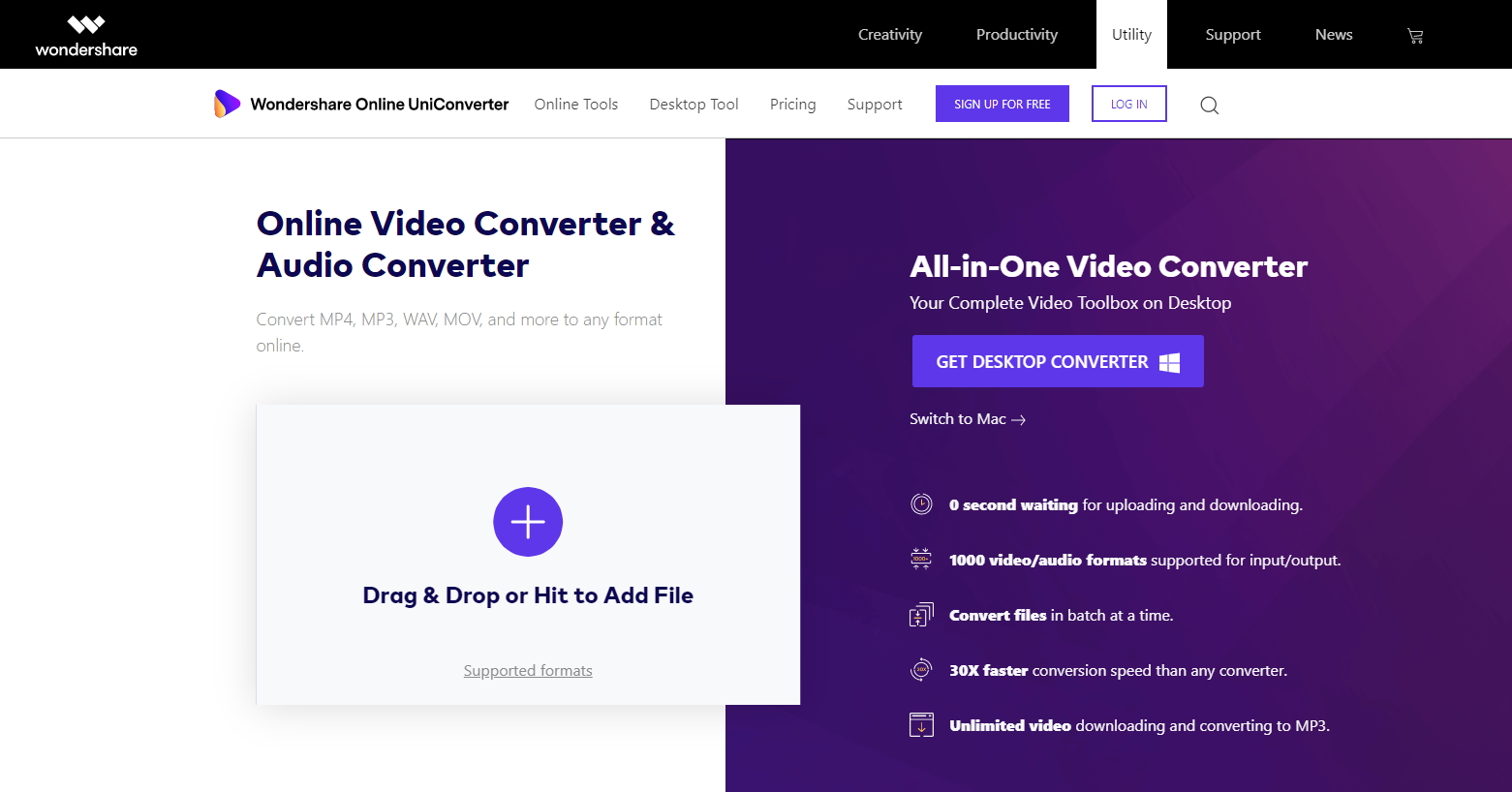Click '30X faster conversion speed' text
The width and height of the screenshot is (1512, 792).
(1118, 670)
